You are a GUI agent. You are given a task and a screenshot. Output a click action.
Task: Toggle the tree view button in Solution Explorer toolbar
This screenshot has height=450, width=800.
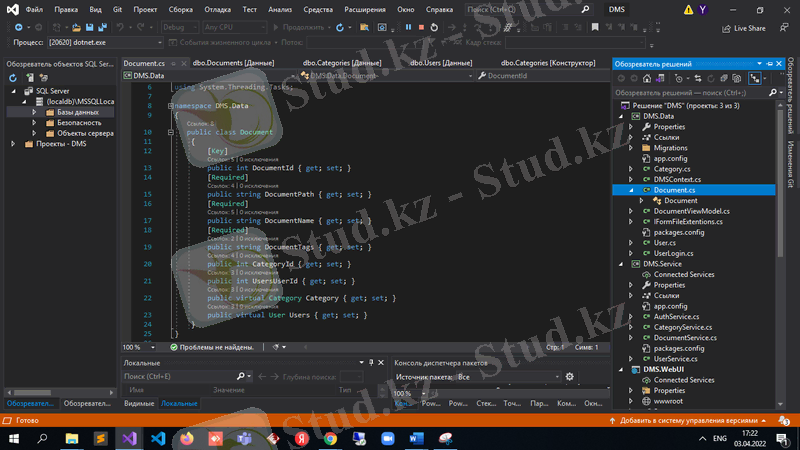tap(754, 77)
